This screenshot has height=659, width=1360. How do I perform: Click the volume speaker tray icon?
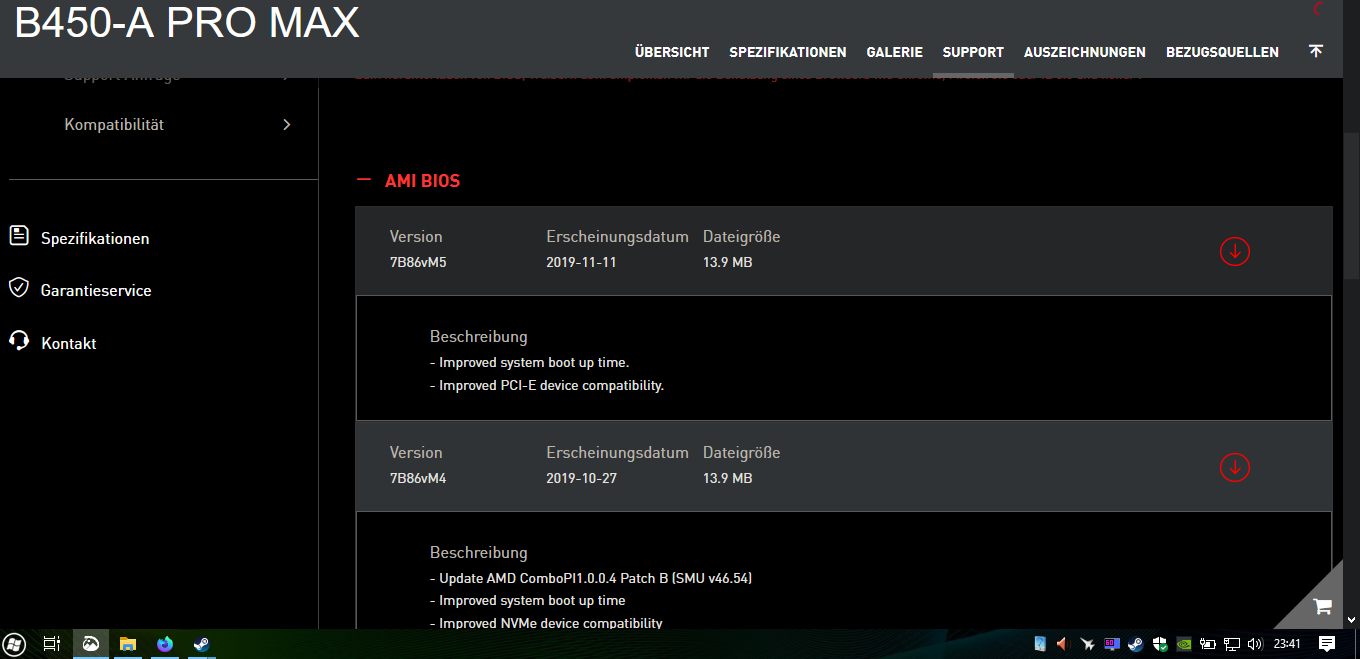coord(1256,644)
